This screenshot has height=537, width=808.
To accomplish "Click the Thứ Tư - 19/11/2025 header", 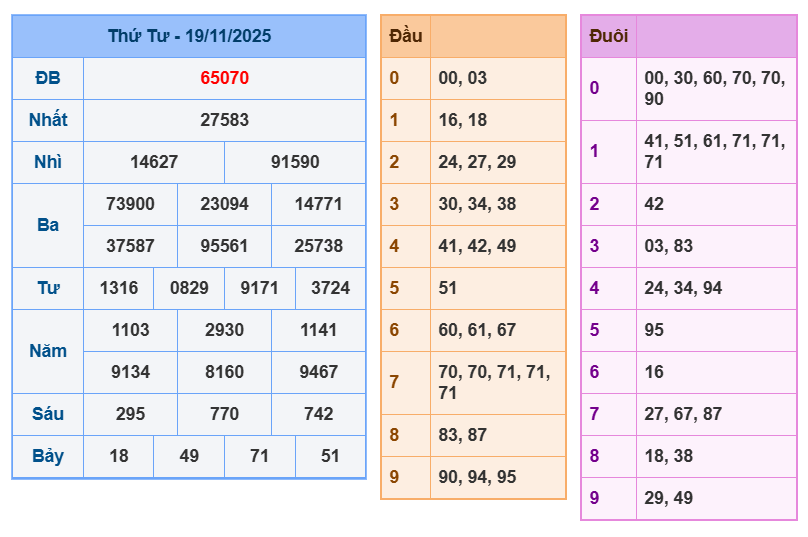I will point(189,36).
